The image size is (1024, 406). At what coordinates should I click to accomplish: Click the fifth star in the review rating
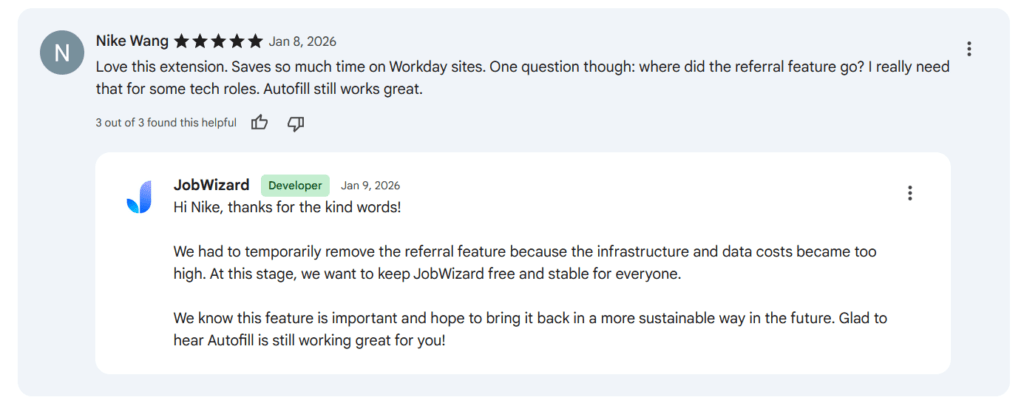pos(256,42)
